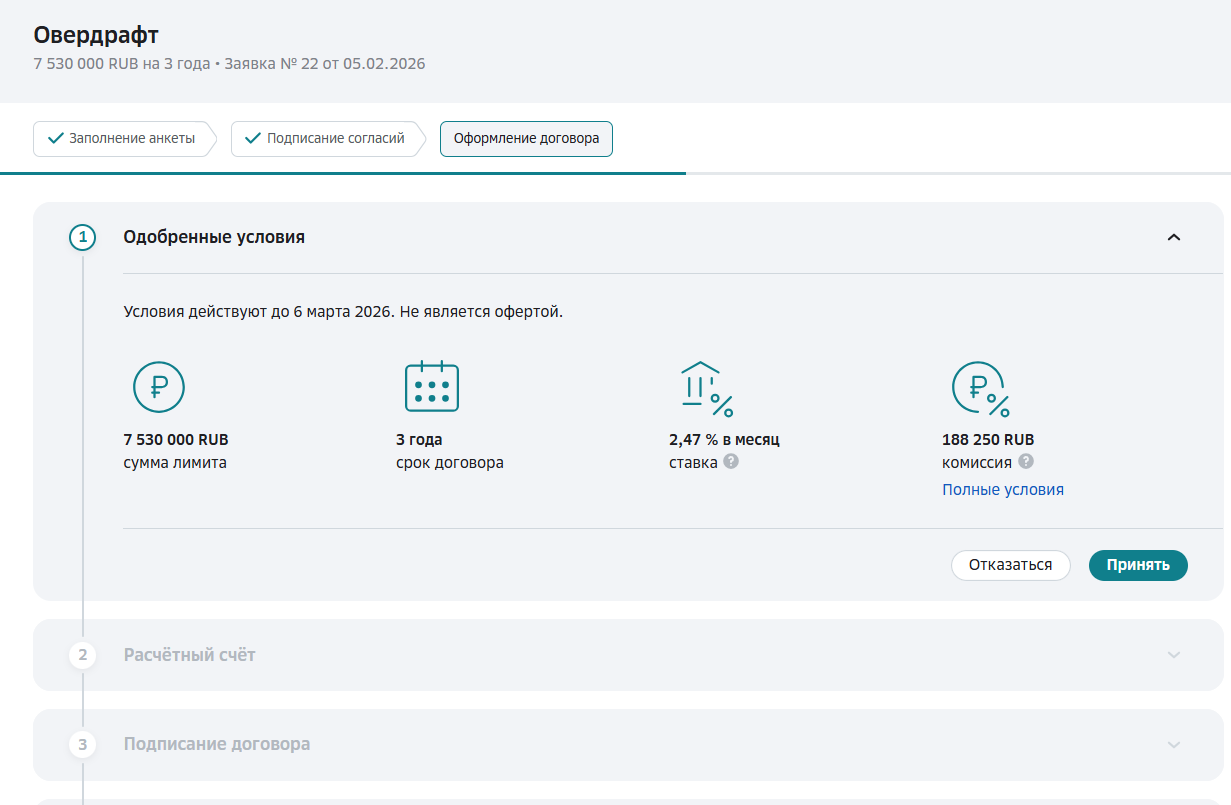The width and height of the screenshot is (1231, 805).
Task: Click the Условия действуют до 6 марта notice
Action: [x=343, y=312]
